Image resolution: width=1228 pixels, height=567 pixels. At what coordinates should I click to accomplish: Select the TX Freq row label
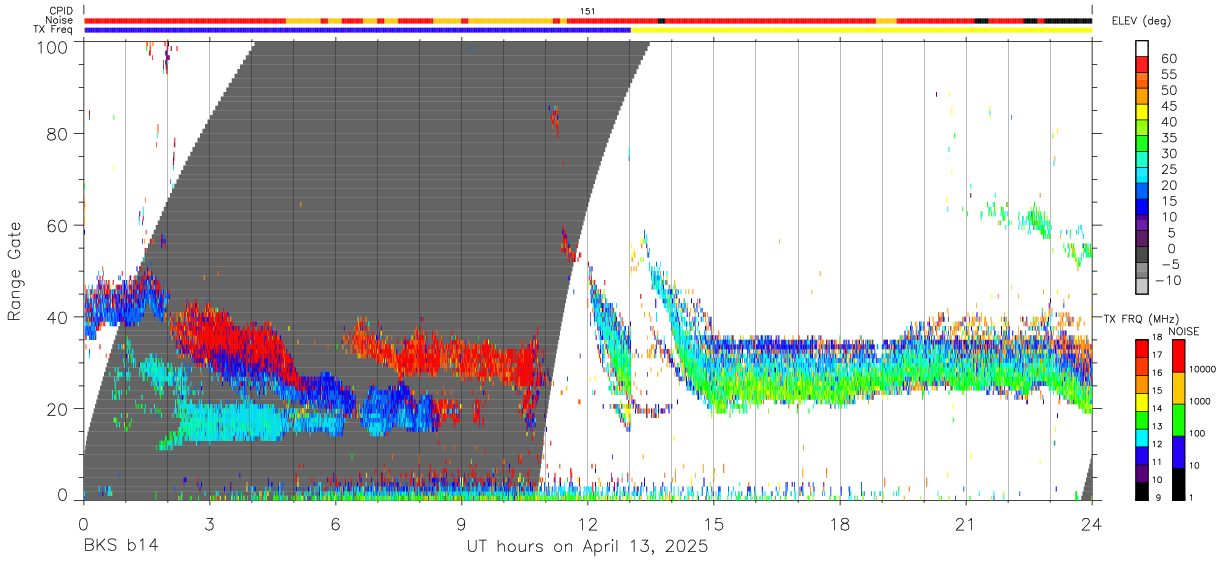53,30
